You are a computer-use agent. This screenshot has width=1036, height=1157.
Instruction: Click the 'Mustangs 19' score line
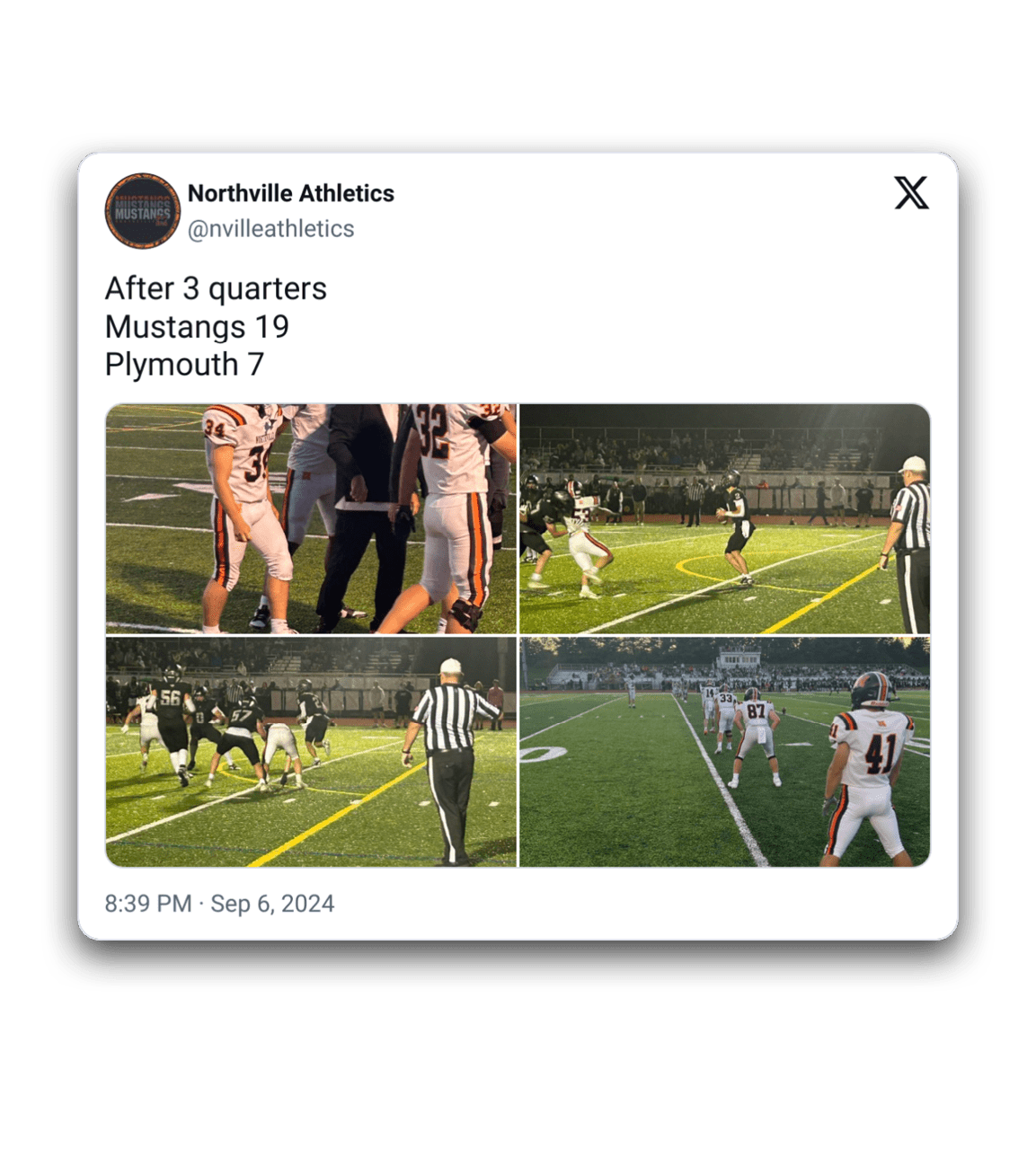point(197,327)
